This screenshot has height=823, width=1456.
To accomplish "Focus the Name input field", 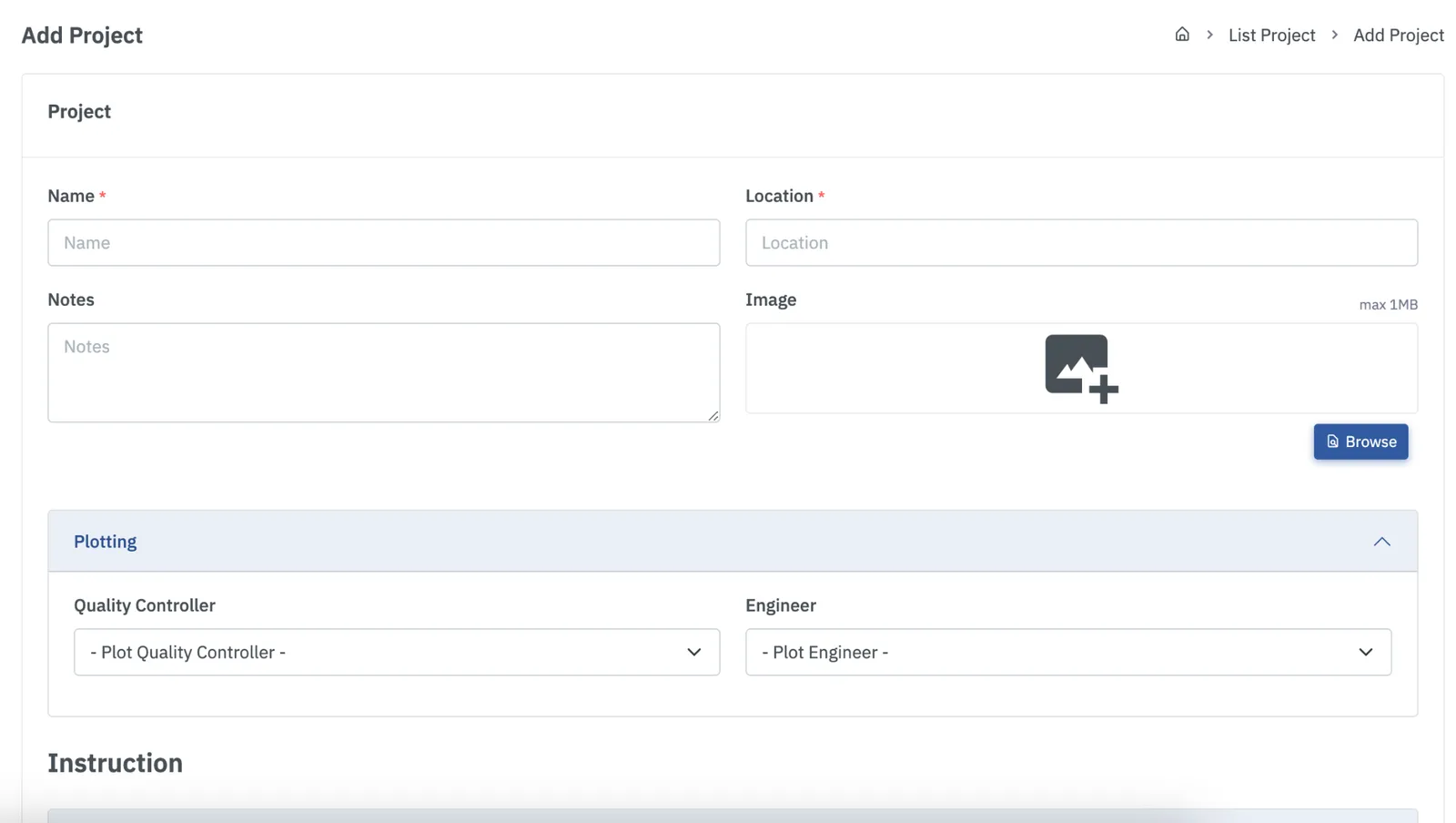I will pyautogui.click(x=384, y=243).
